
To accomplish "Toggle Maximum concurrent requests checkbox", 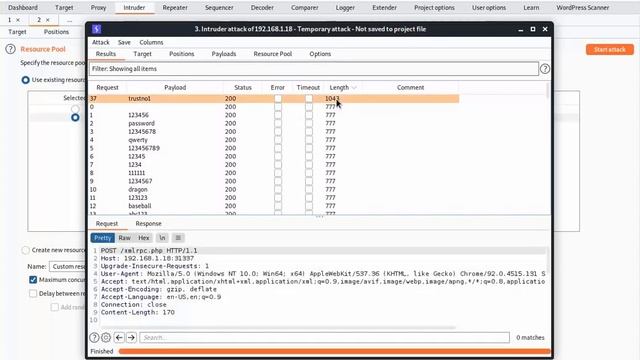I will pyautogui.click(x=33, y=280).
